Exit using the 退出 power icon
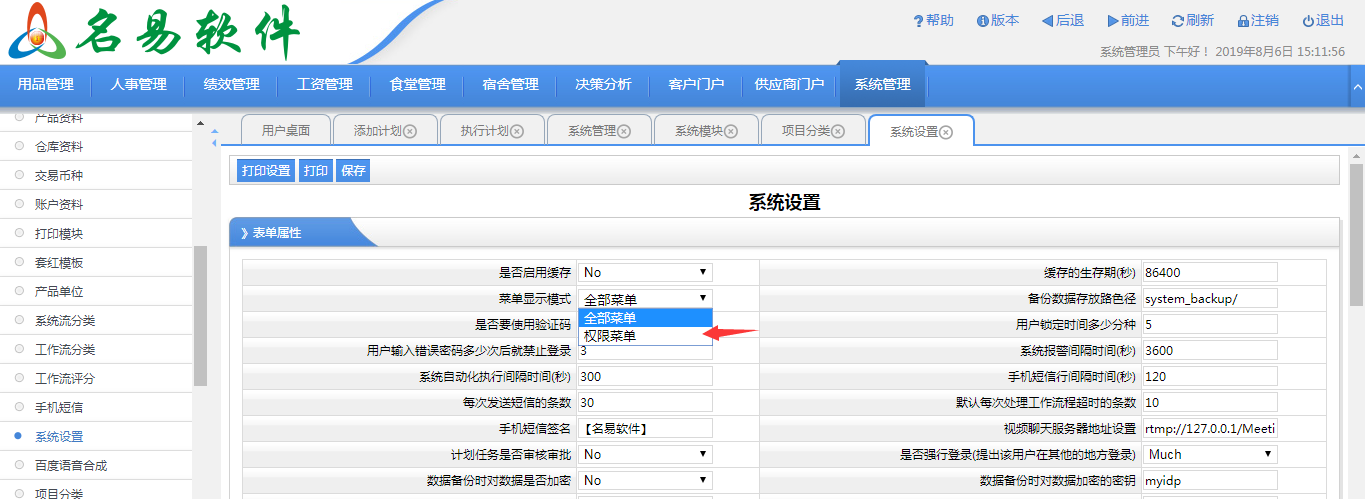Viewport: 1365px width, 499px height. (x=1308, y=21)
